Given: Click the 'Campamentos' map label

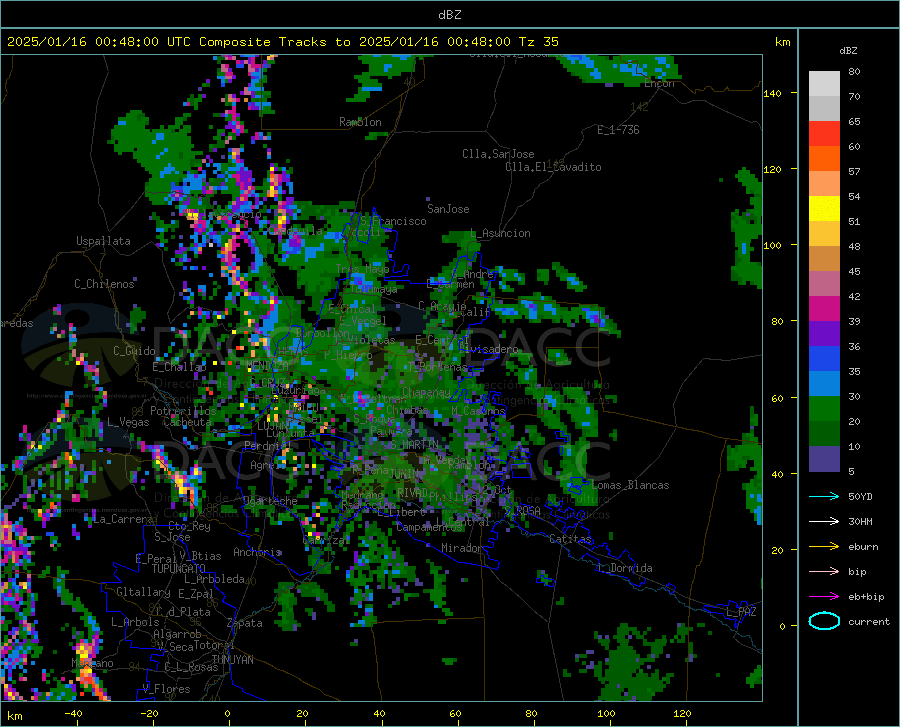Looking at the screenshot, I should 429,527.
